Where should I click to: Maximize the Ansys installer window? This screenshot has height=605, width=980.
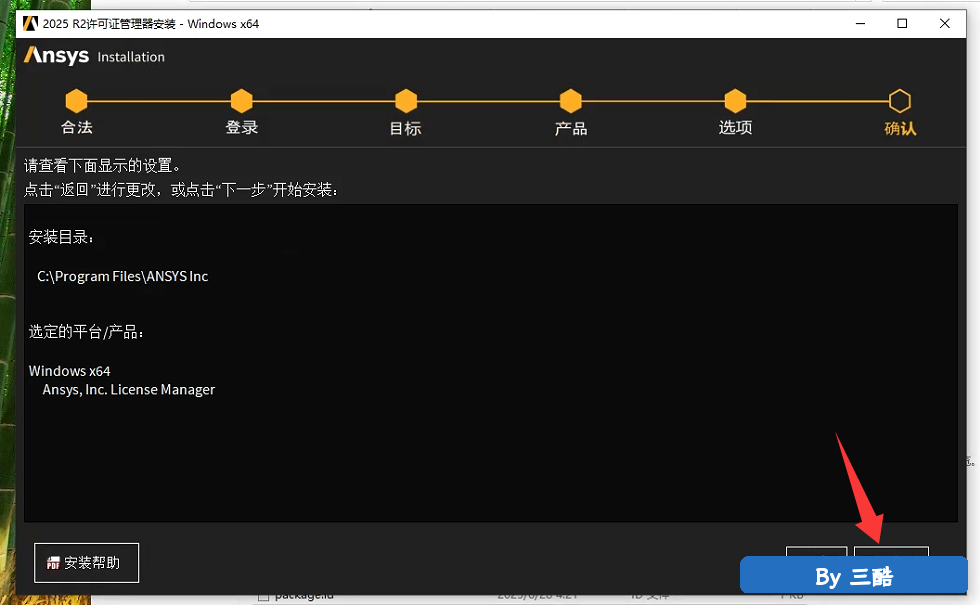pyautogui.click(x=902, y=24)
